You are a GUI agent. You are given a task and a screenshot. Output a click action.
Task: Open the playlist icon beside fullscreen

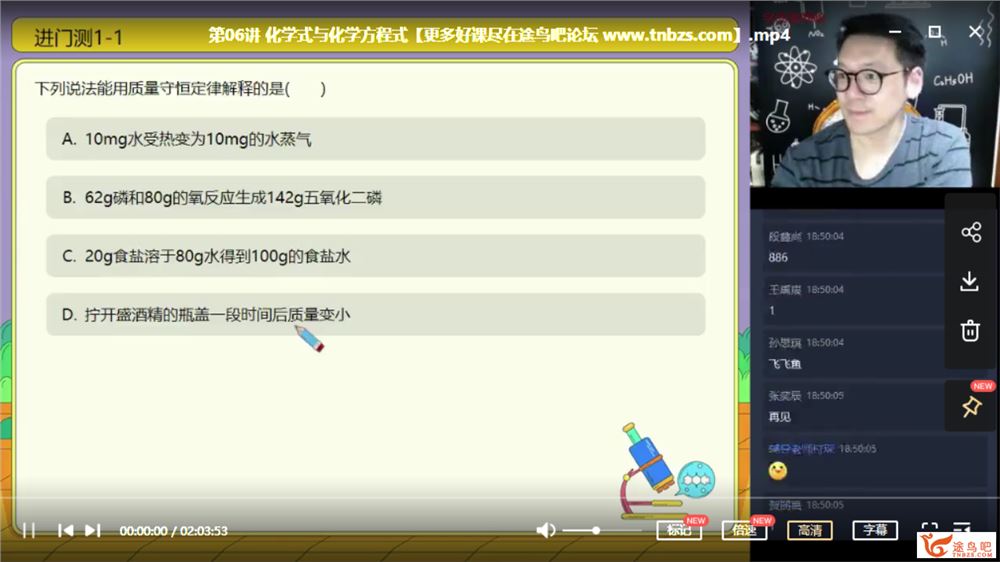(962, 528)
